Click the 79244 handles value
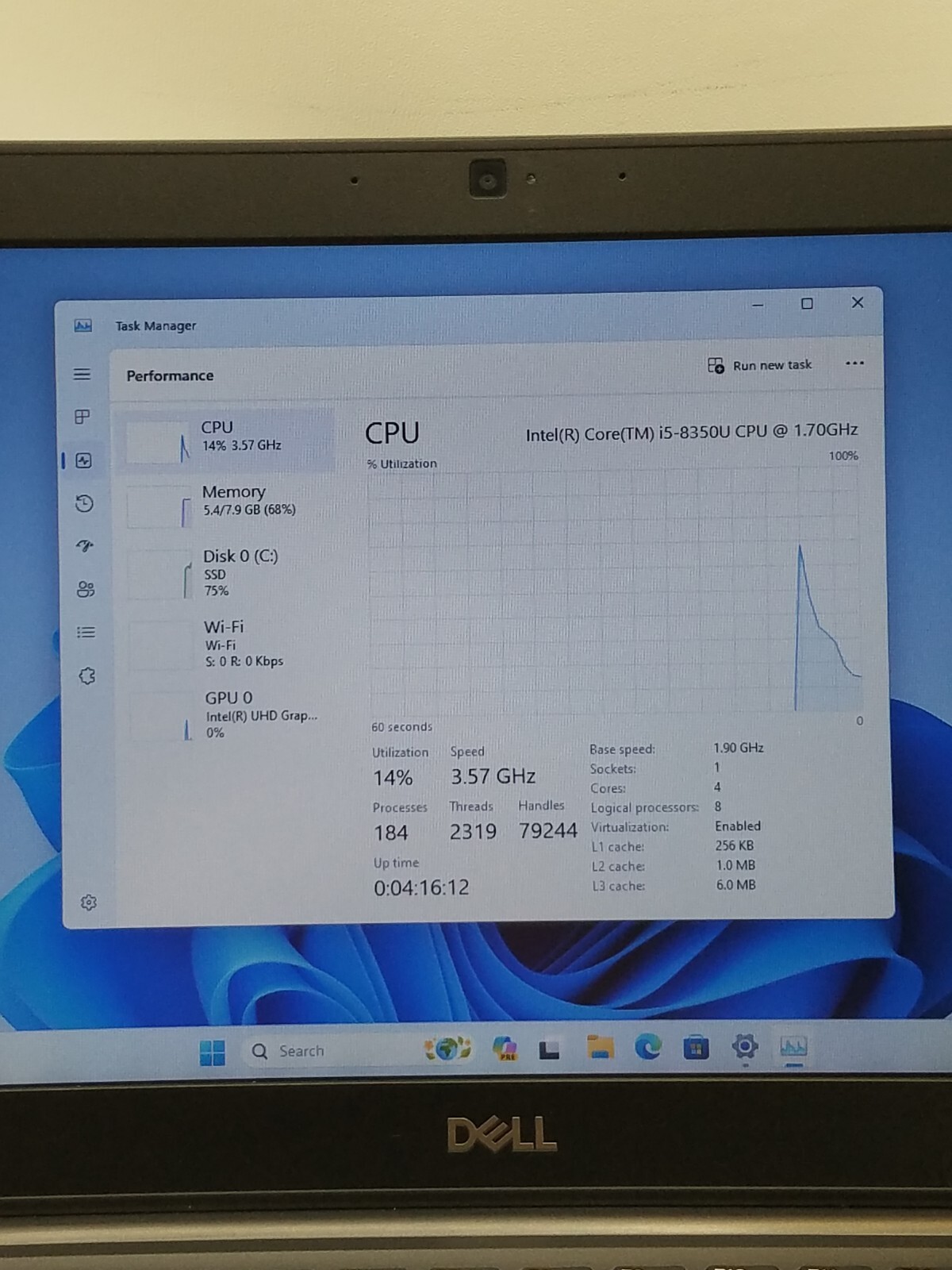Viewport: 952px width, 1270px height. click(547, 831)
